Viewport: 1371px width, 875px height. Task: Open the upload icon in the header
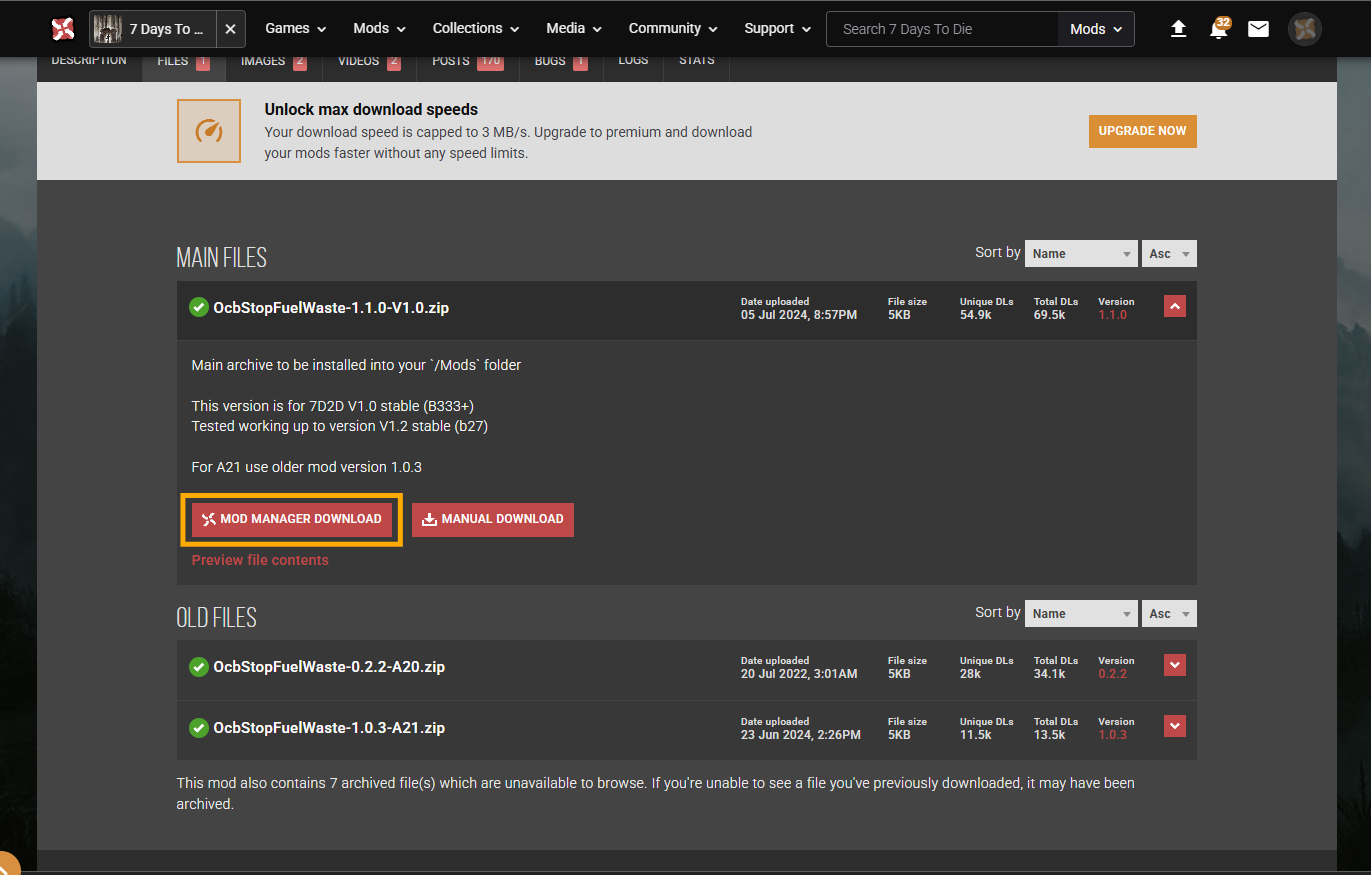pyautogui.click(x=1178, y=29)
